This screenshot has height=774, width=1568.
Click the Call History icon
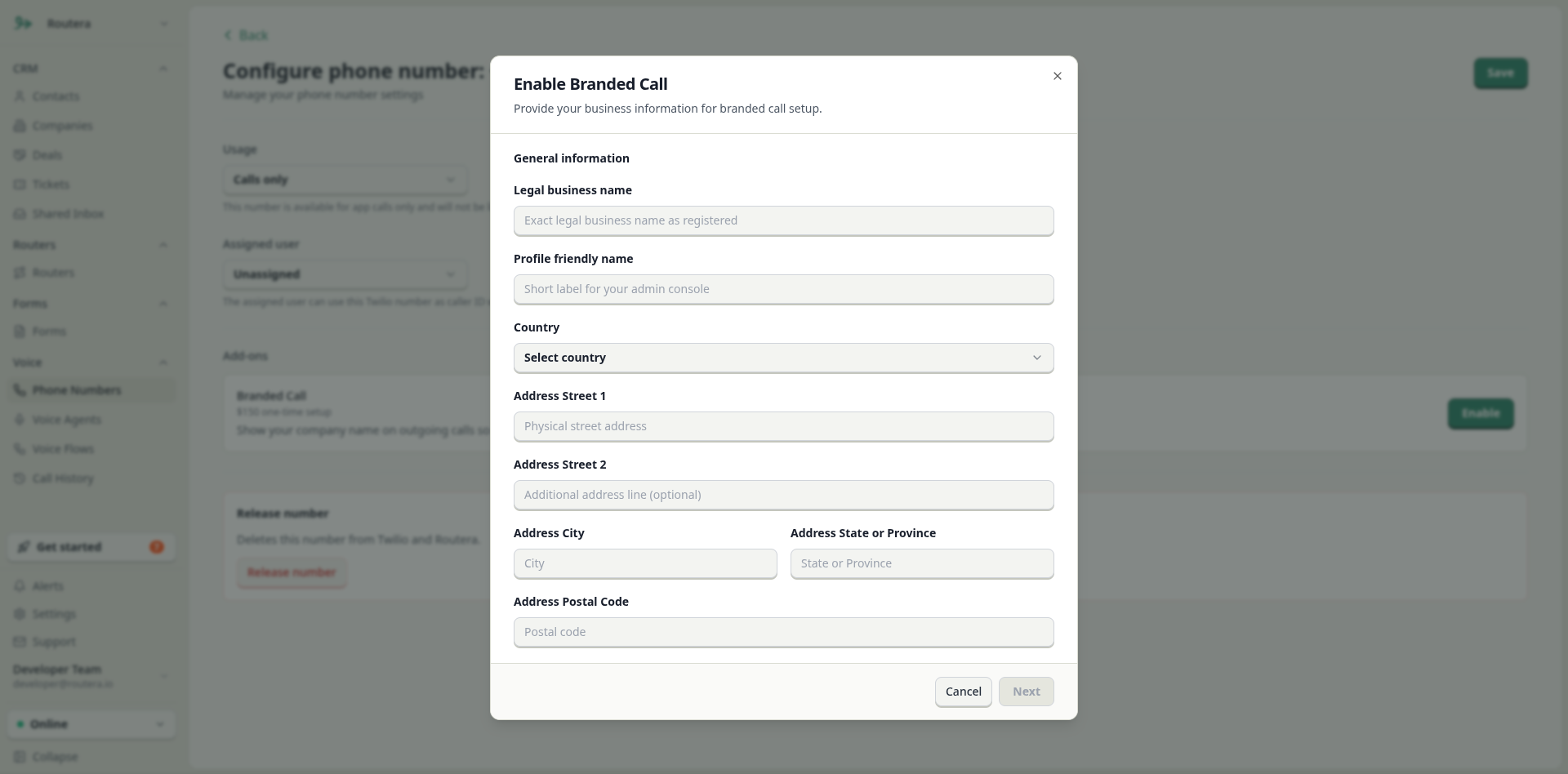20,478
